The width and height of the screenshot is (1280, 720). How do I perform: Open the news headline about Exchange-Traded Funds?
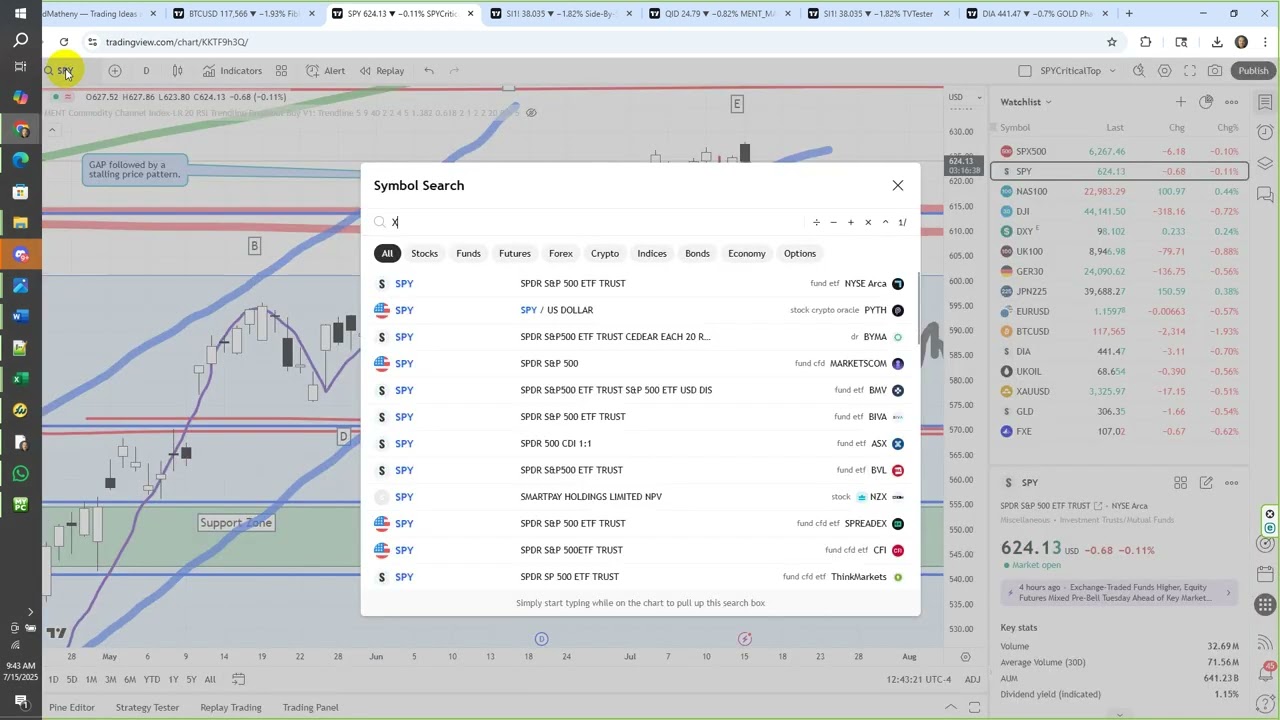tap(1120, 592)
